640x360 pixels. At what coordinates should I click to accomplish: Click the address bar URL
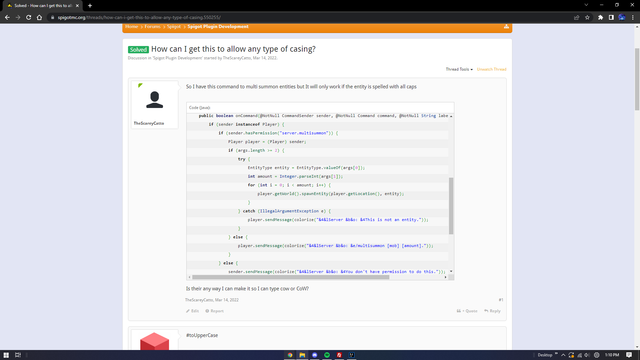click(x=139, y=18)
